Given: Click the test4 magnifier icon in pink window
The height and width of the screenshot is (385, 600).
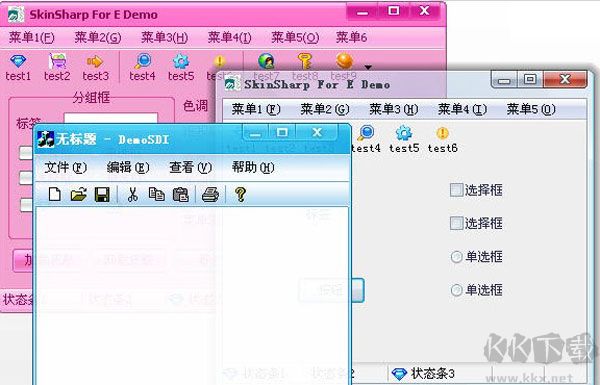Looking at the screenshot, I should pos(143,61).
